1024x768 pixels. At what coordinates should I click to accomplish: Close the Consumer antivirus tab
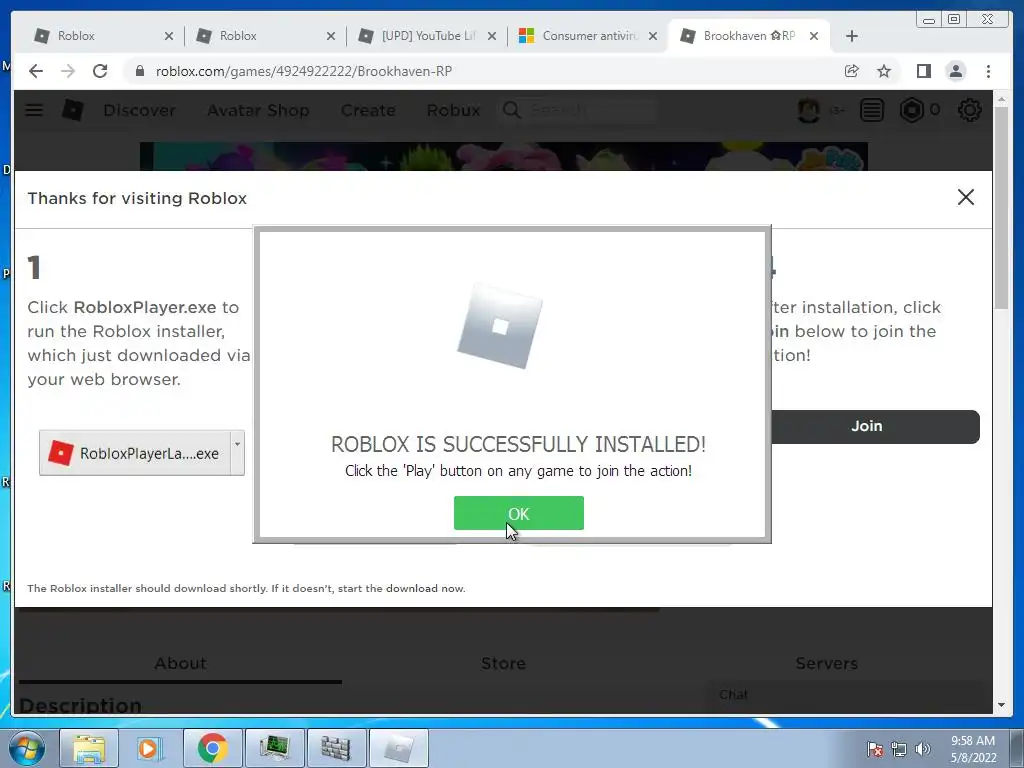tap(652, 37)
